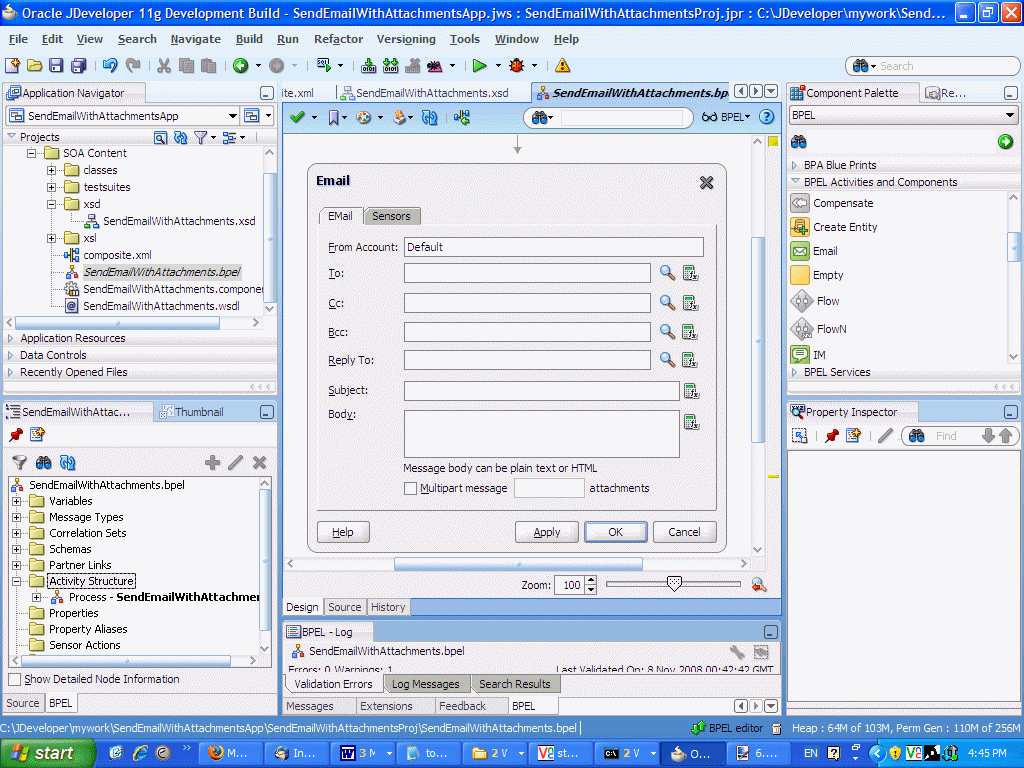The width and height of the screenshot is (1024, 768).
Task: Select SendEmailWithAttachments.wsdl in project tree
Action: (161, 306)
